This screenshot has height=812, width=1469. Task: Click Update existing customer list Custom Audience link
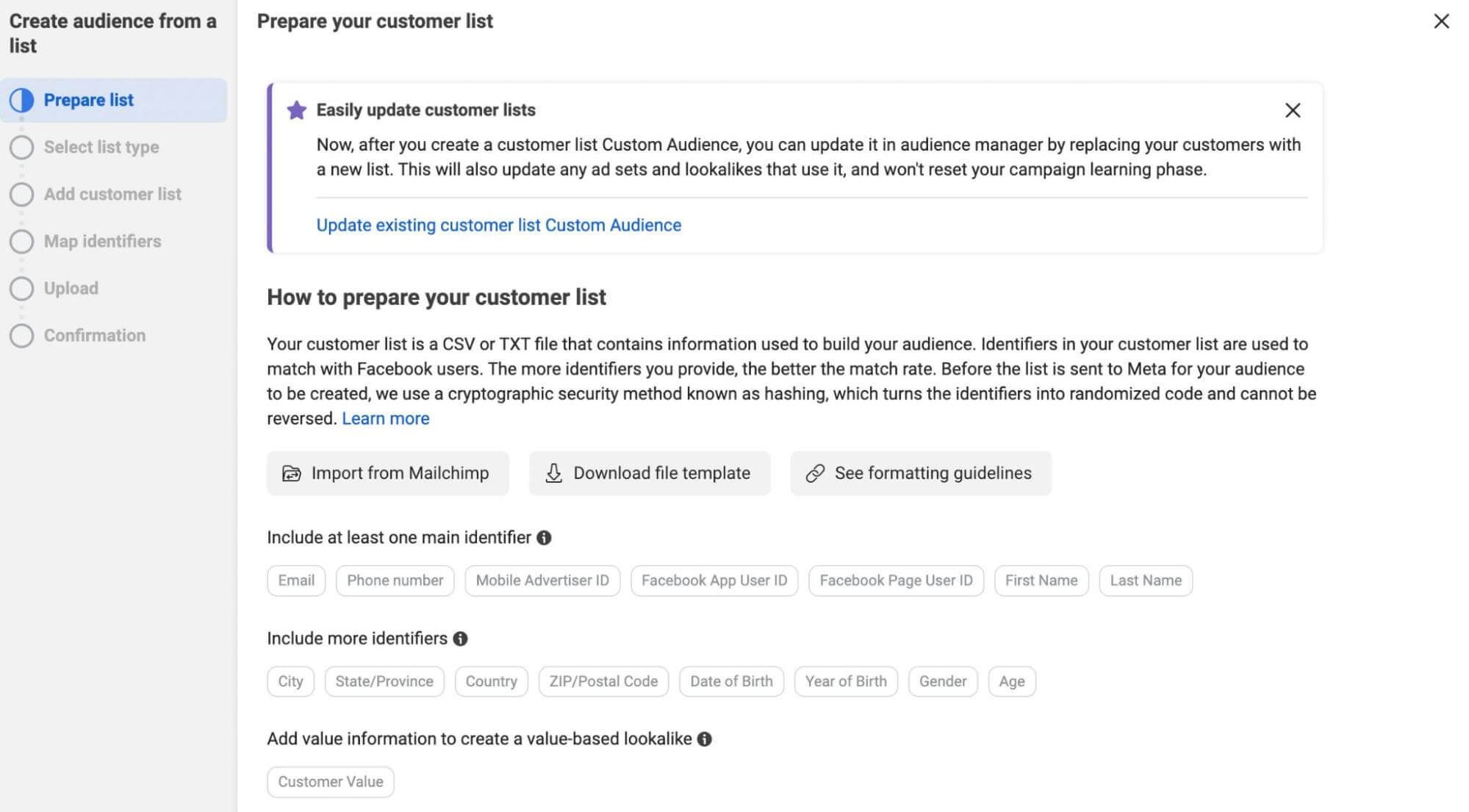[498, 224]
